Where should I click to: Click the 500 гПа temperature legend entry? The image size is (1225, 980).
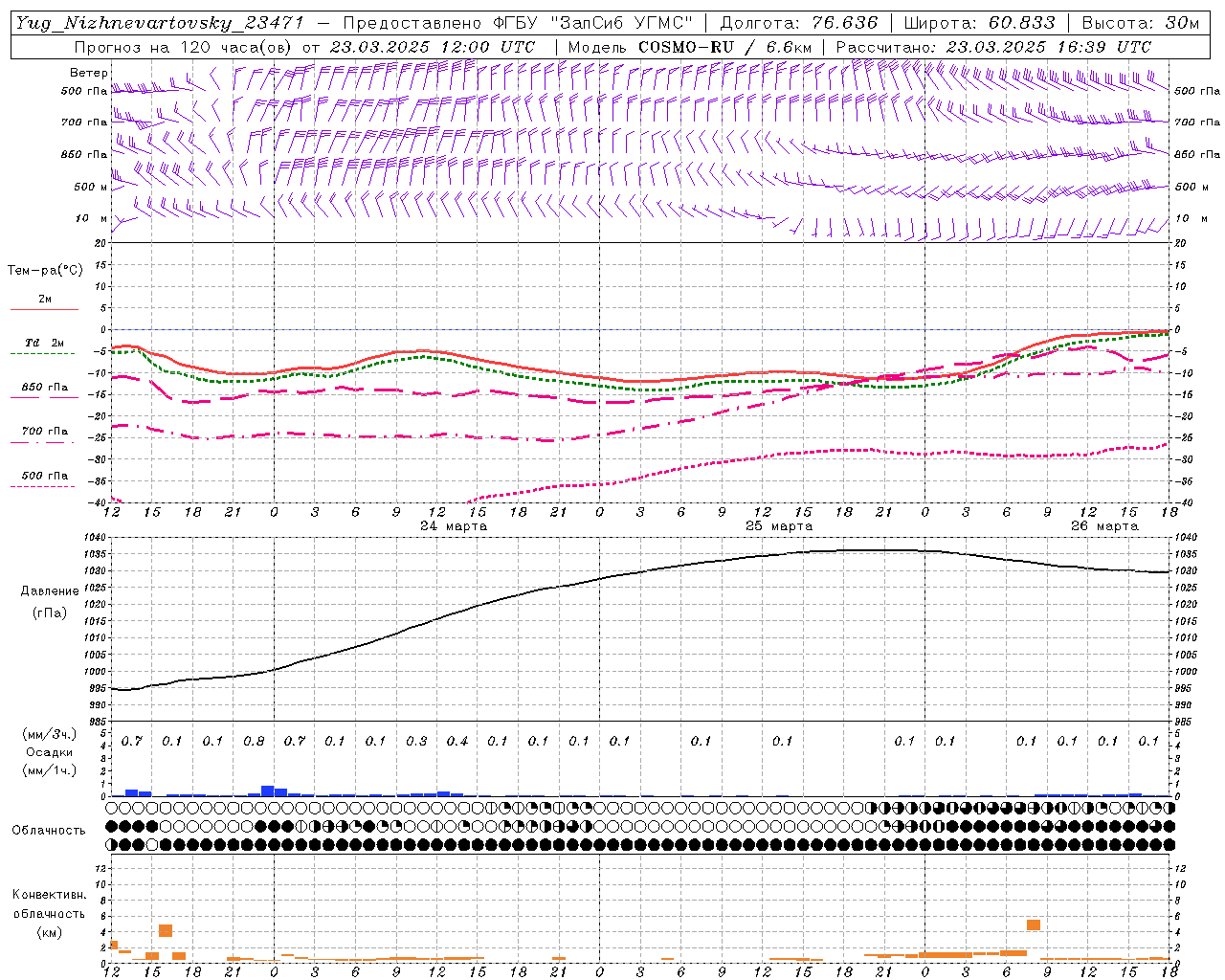point(45,476)
